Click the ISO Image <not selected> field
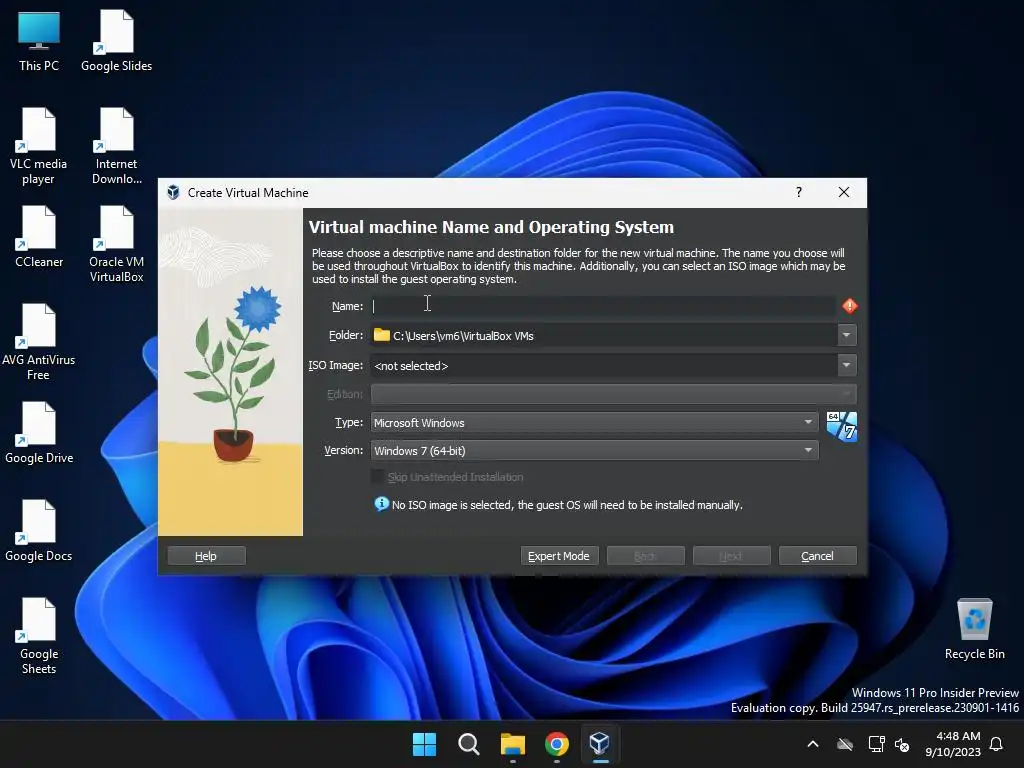 [603, 366]
